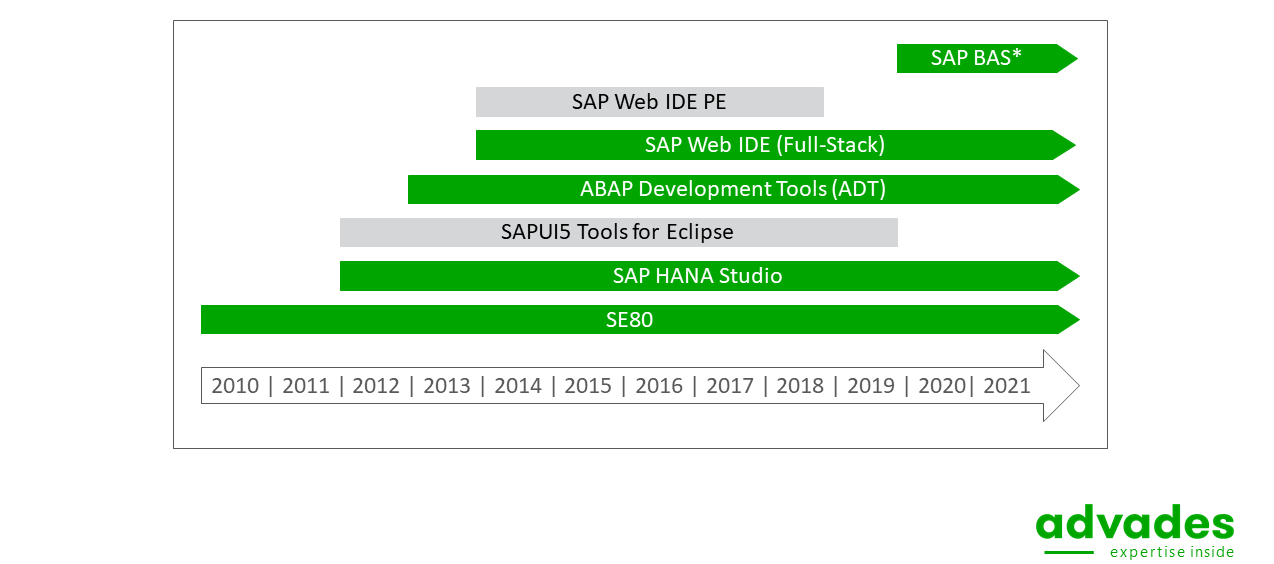The height and width of the screenshot is (564, 1274).
Task: Click the advades logo
Action: (1135, 532)
